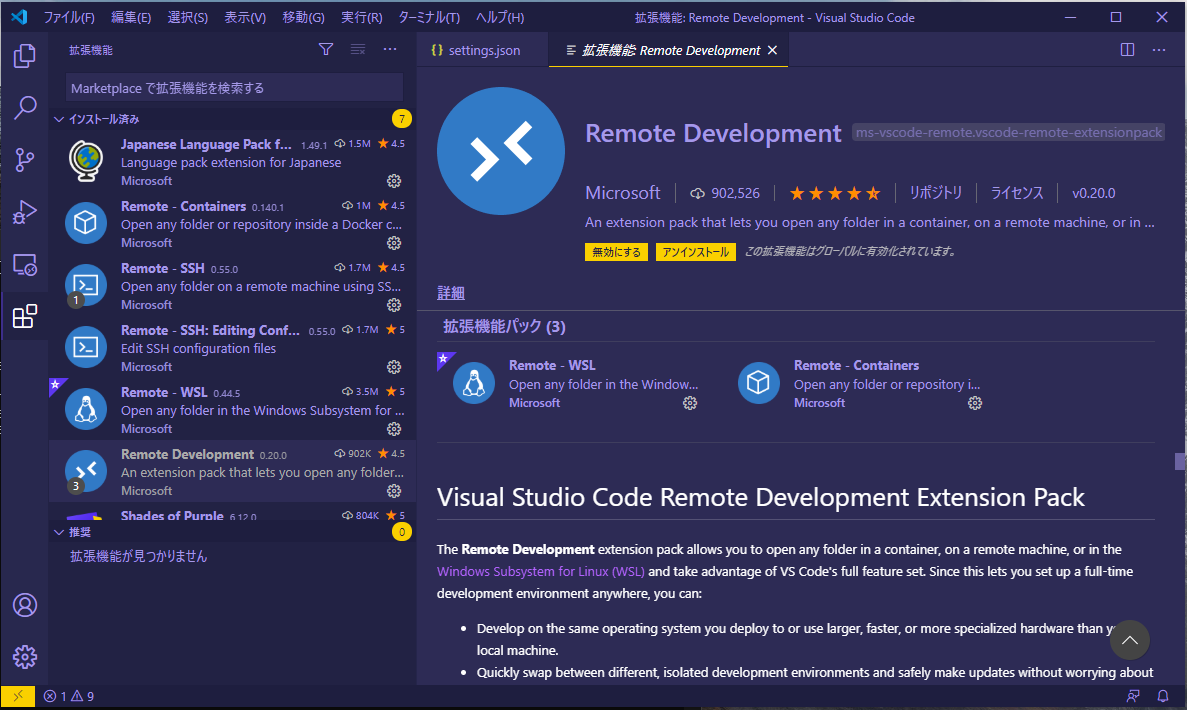Screen dimensions: 1187x710
Task: Close the Remote Development extension tab
Action: 772,50
